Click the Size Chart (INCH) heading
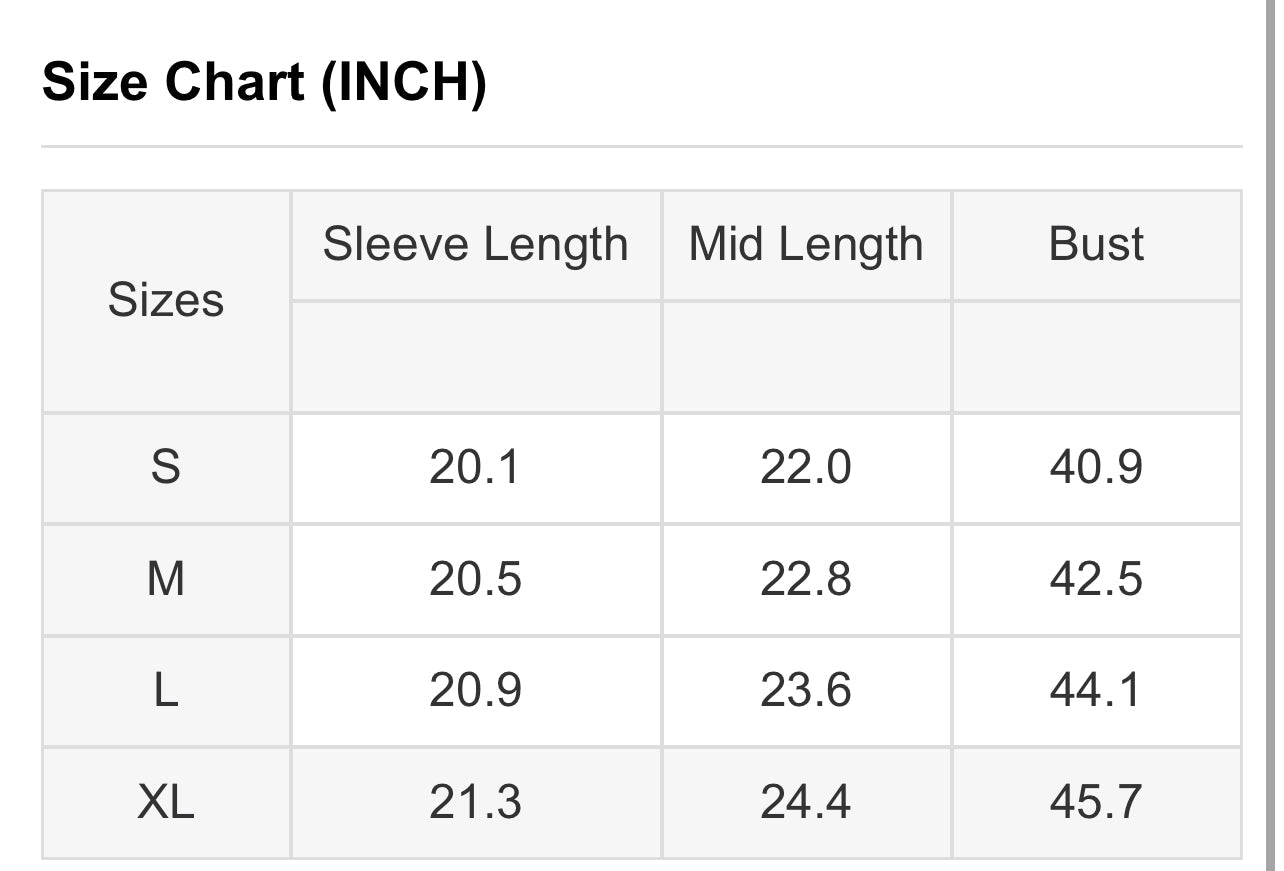 264,82
